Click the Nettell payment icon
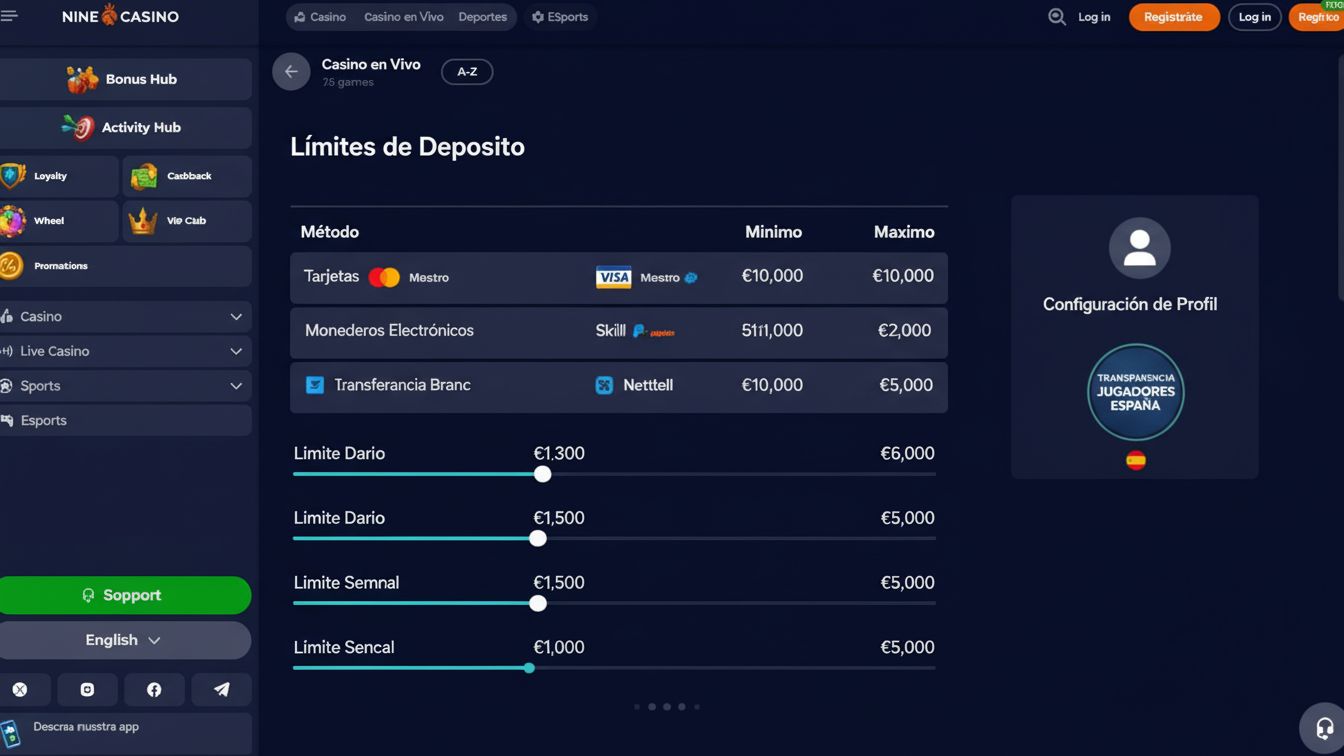This screenshot has height=756, width=1344. [604, 385]
